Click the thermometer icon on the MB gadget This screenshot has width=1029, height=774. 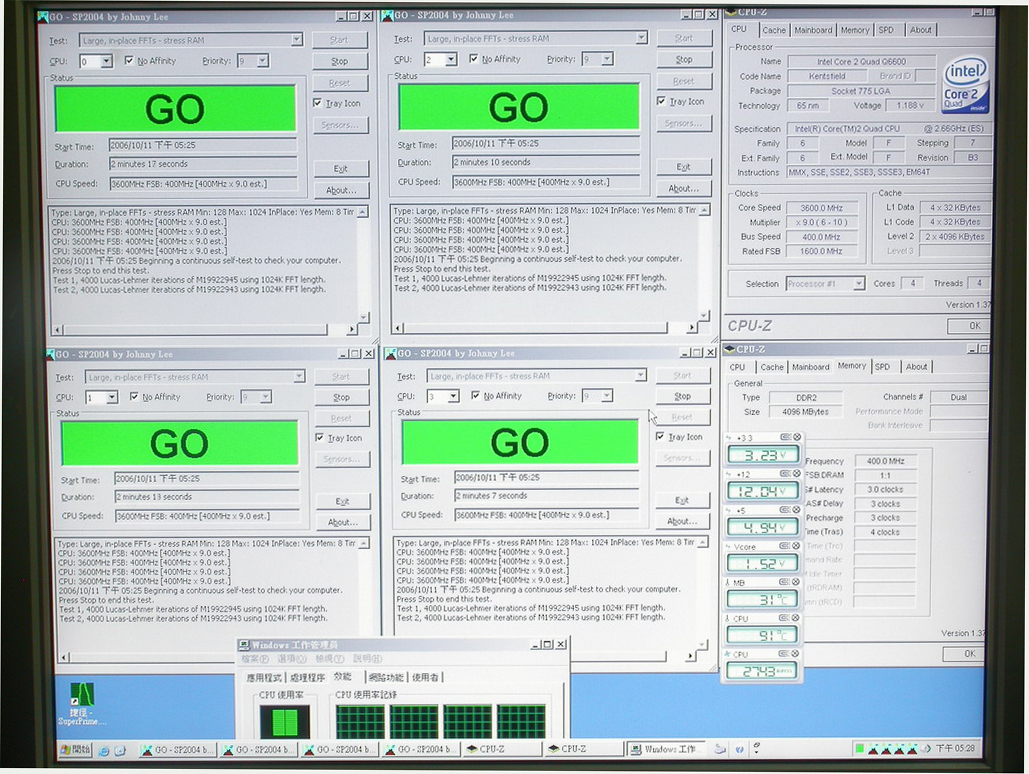(x=727, y=582)
